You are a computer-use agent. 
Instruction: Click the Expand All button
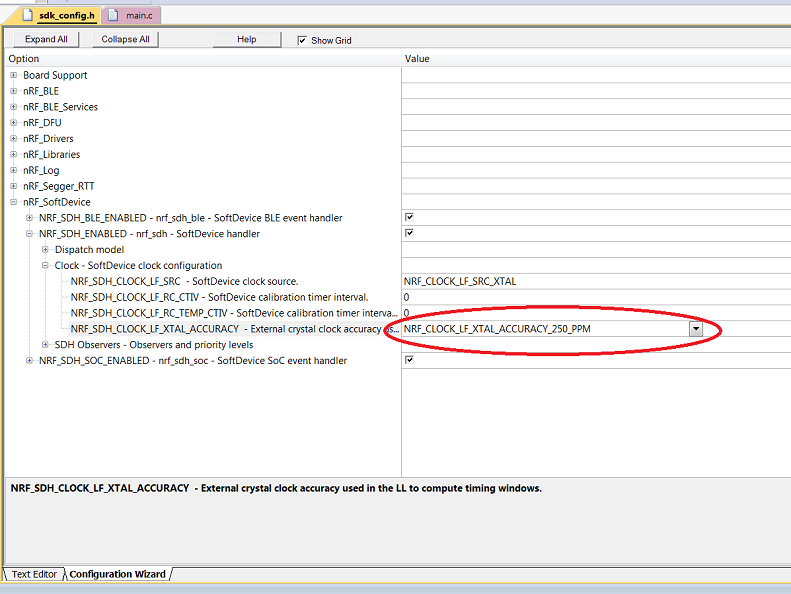(x=46, y=39)
